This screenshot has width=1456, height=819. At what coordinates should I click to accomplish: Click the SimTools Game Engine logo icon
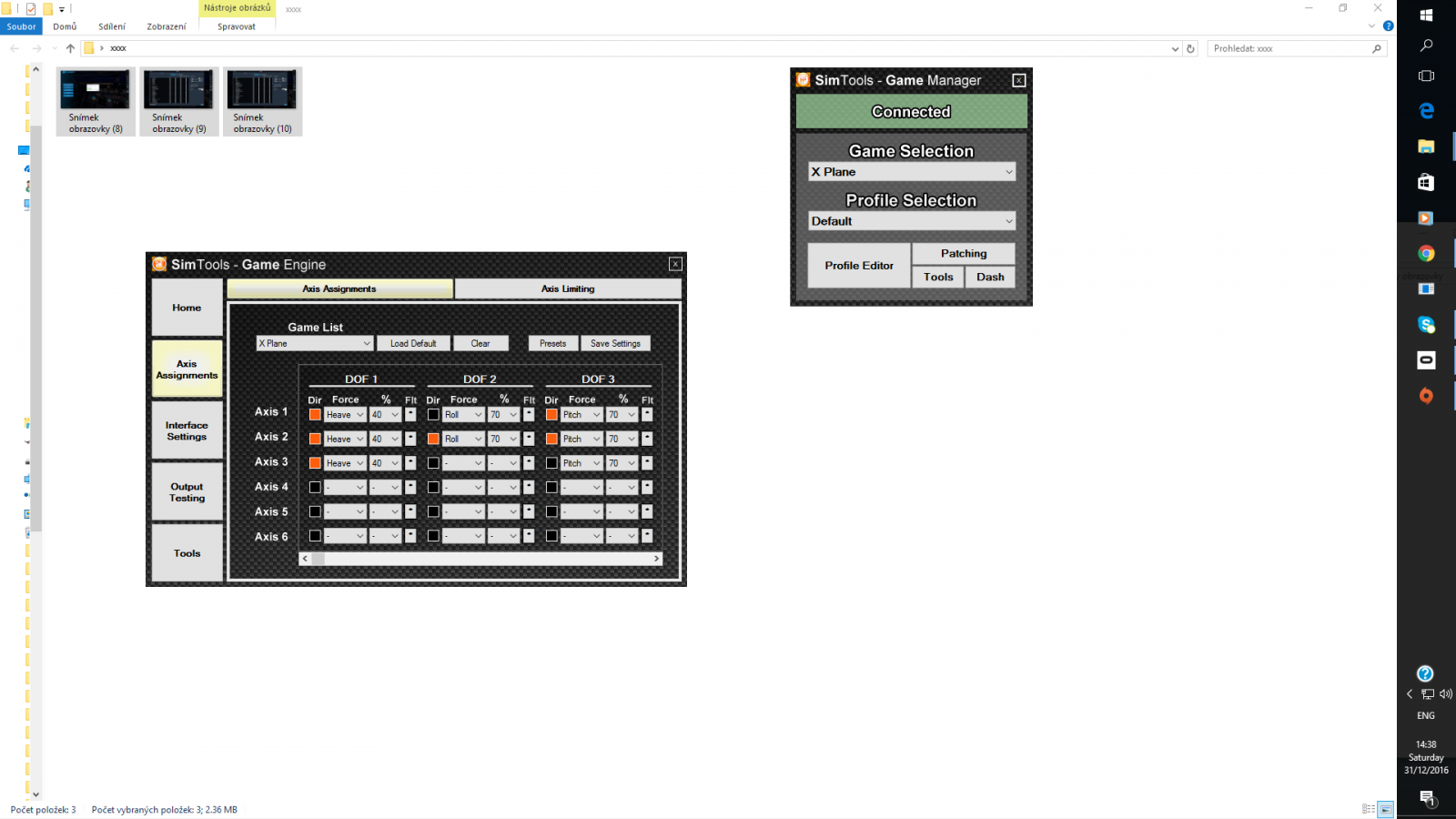tap(159, 264)
